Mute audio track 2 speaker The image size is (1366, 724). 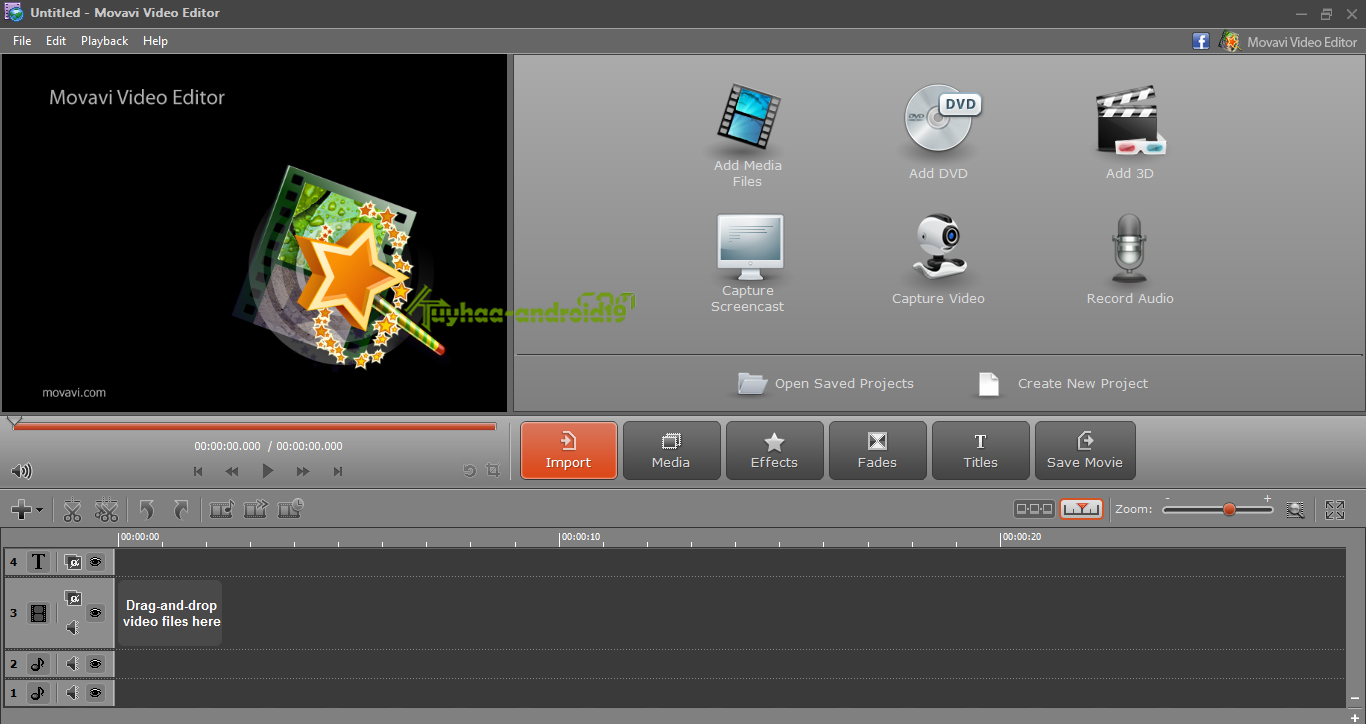click(72, 664)
